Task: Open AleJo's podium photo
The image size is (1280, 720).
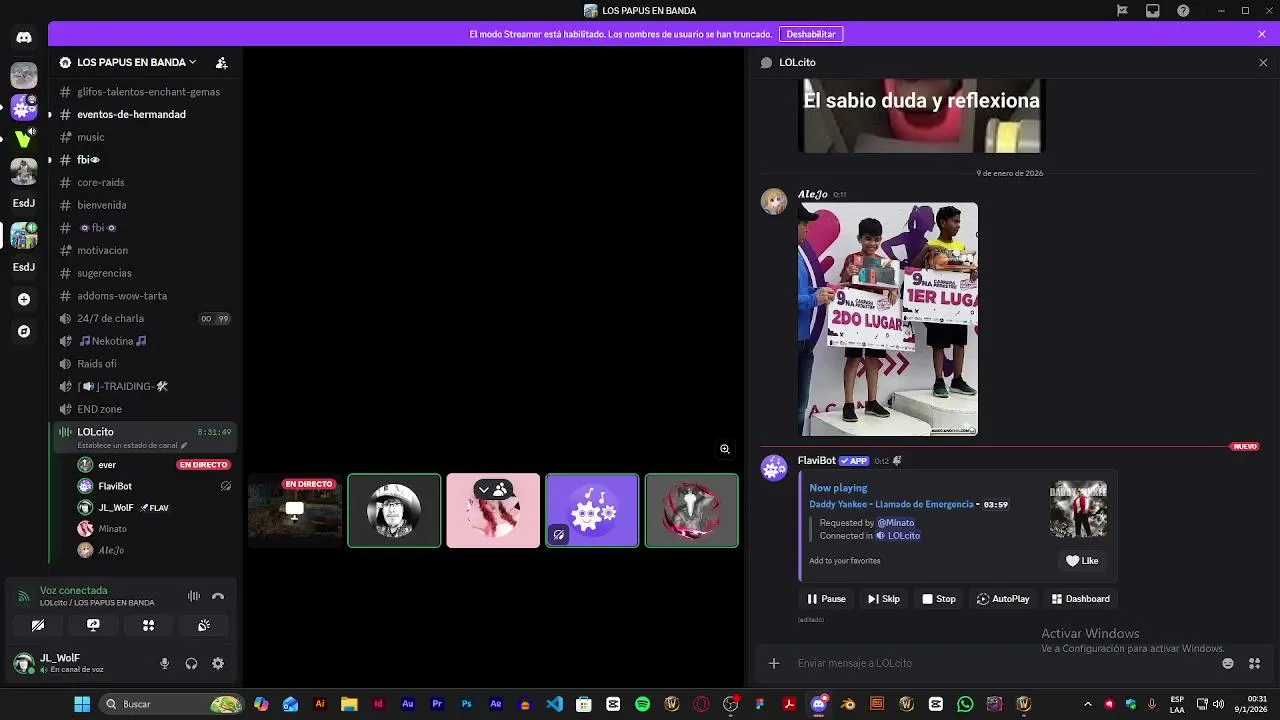Action: (x=888, y=319)
